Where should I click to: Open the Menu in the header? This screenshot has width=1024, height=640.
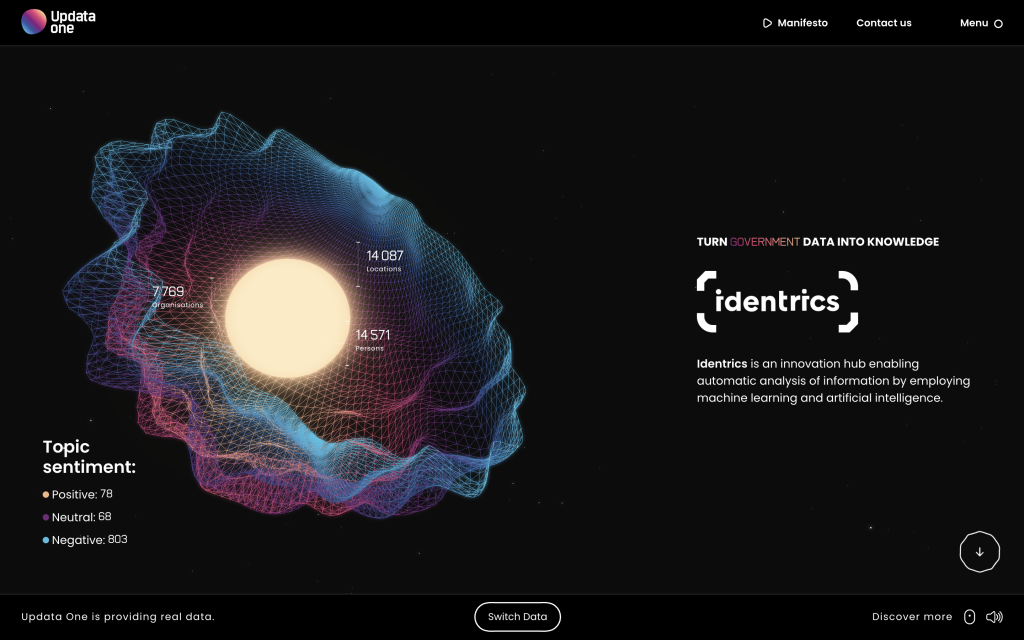point(981,23)
